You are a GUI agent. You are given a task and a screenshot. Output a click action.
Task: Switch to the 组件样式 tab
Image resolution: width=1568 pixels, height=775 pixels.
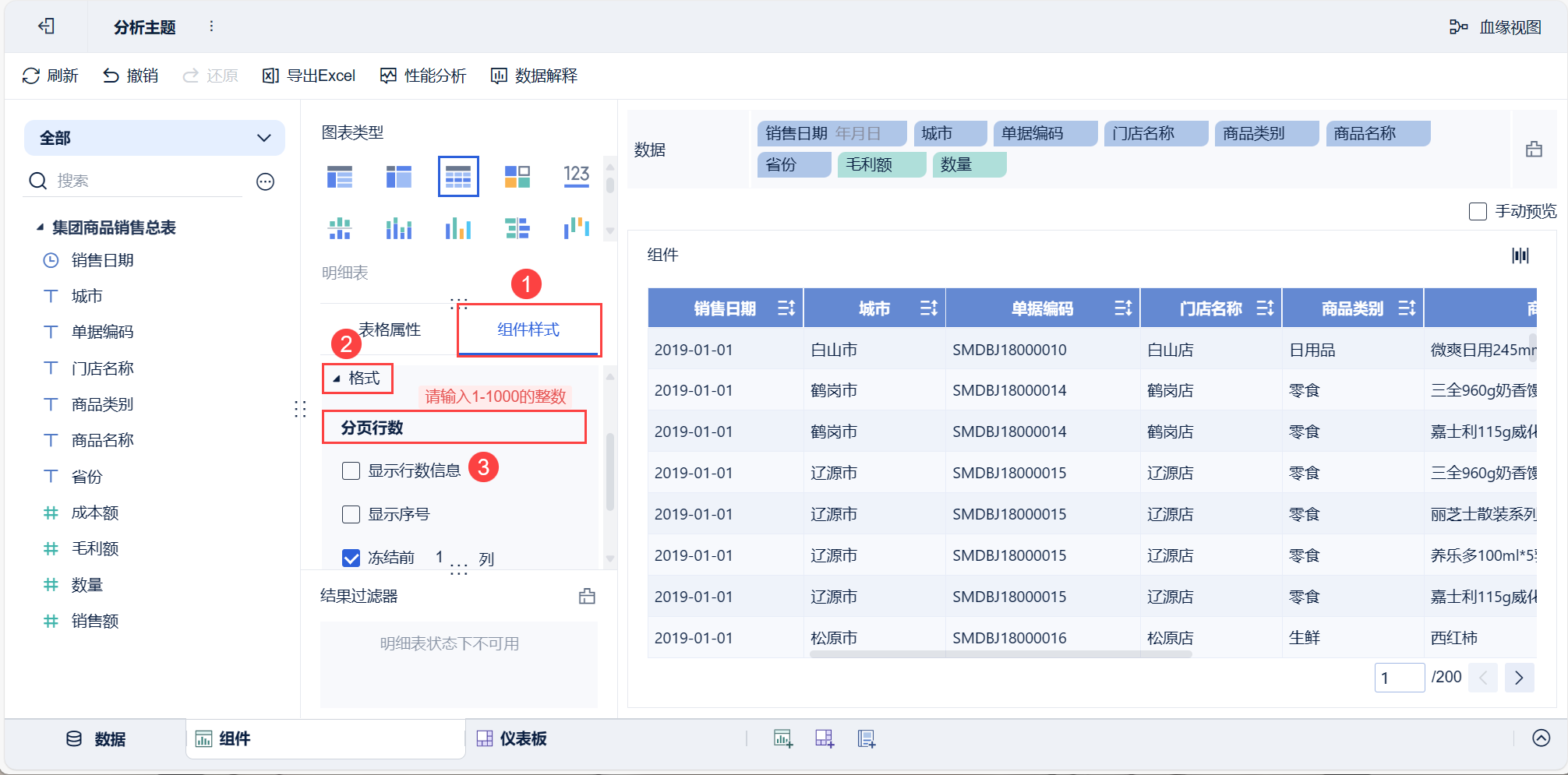528,329
